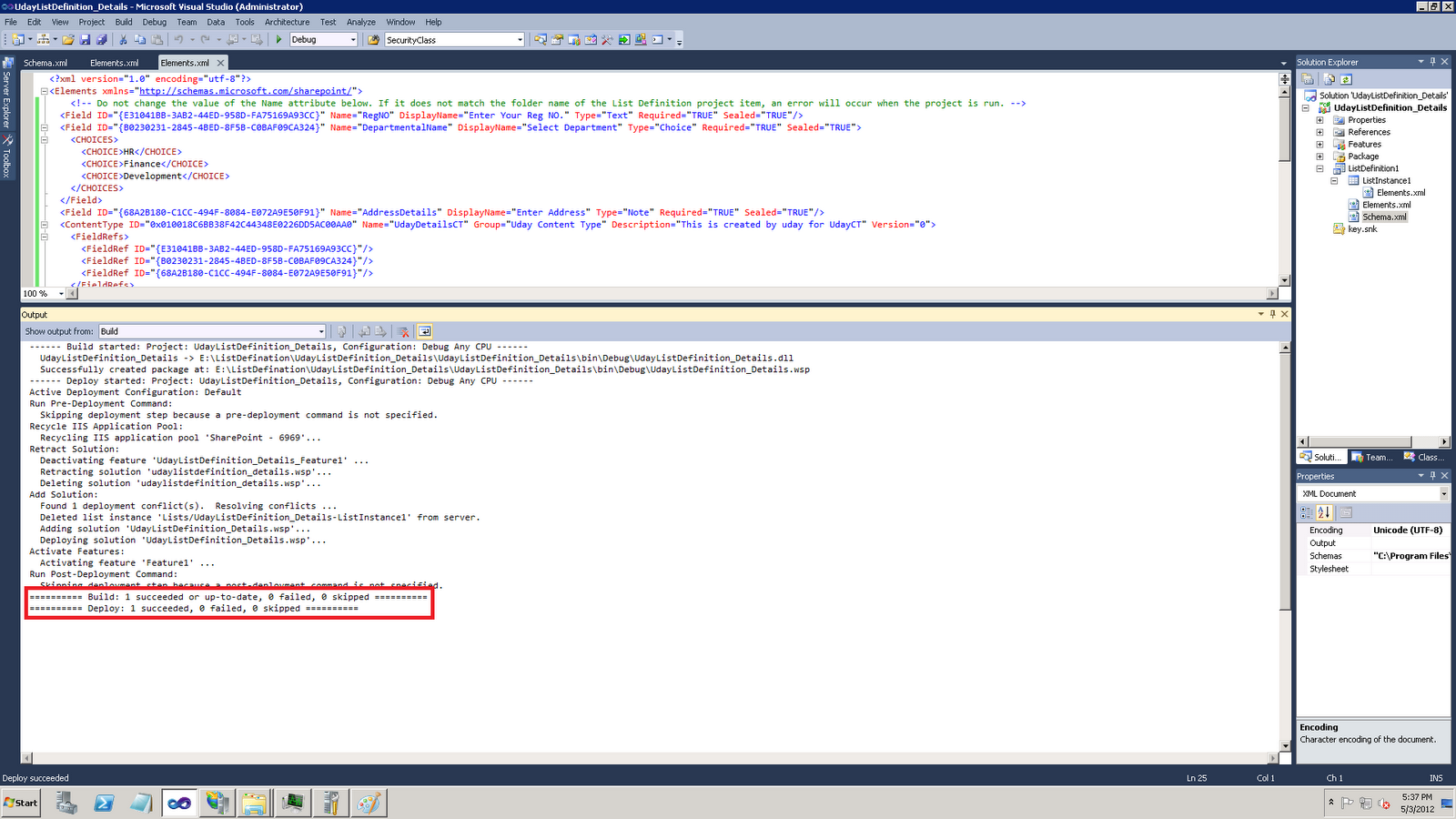The image size is (1456, 819).
Task: Click the Windows Start button
Action: pyautogui.click(x=21, y=803)
